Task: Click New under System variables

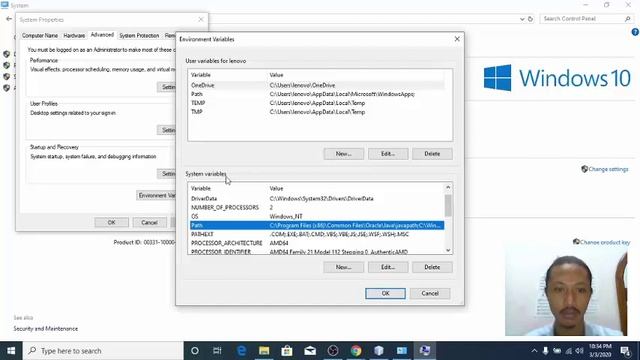Action: click(344, 267)
